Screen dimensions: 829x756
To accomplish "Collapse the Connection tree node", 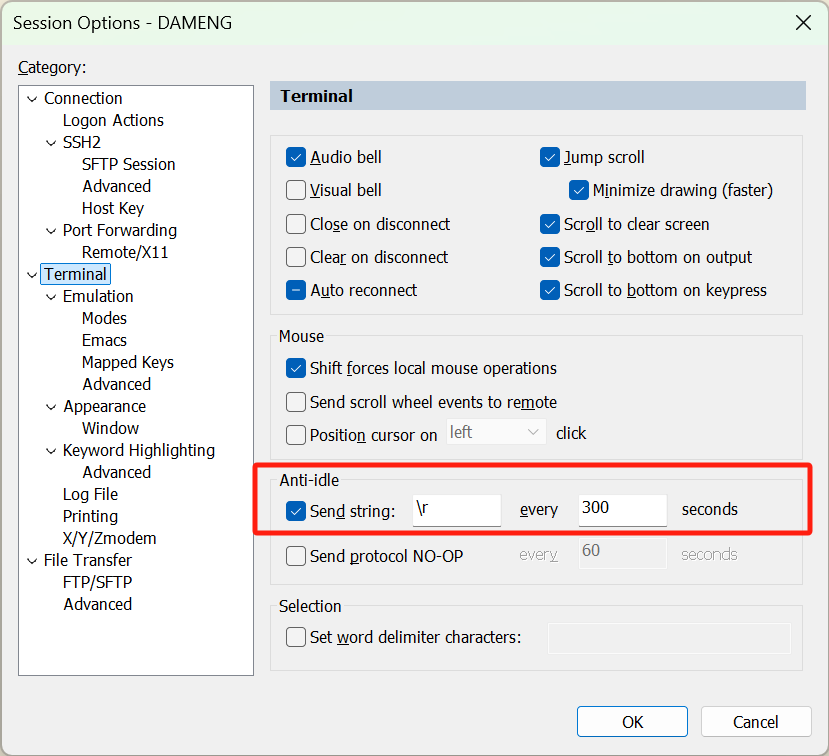I will pos(32,98).
